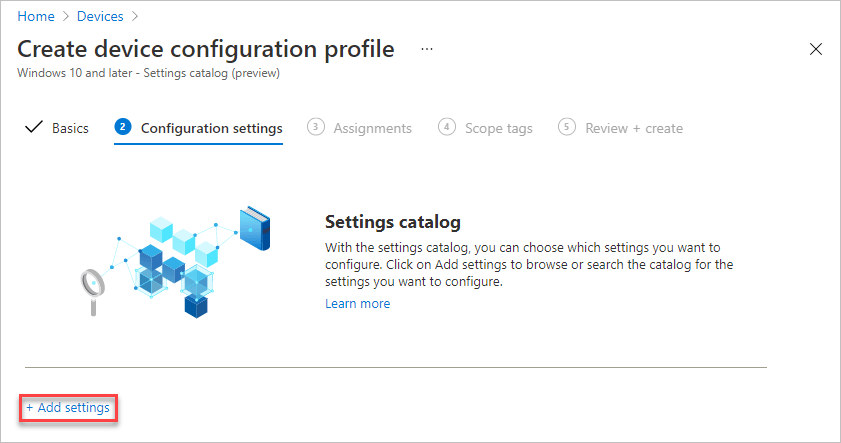This screenshot has width=841, height=443.
Task: Click the step 4 circle icon
Action: [447, 127]
